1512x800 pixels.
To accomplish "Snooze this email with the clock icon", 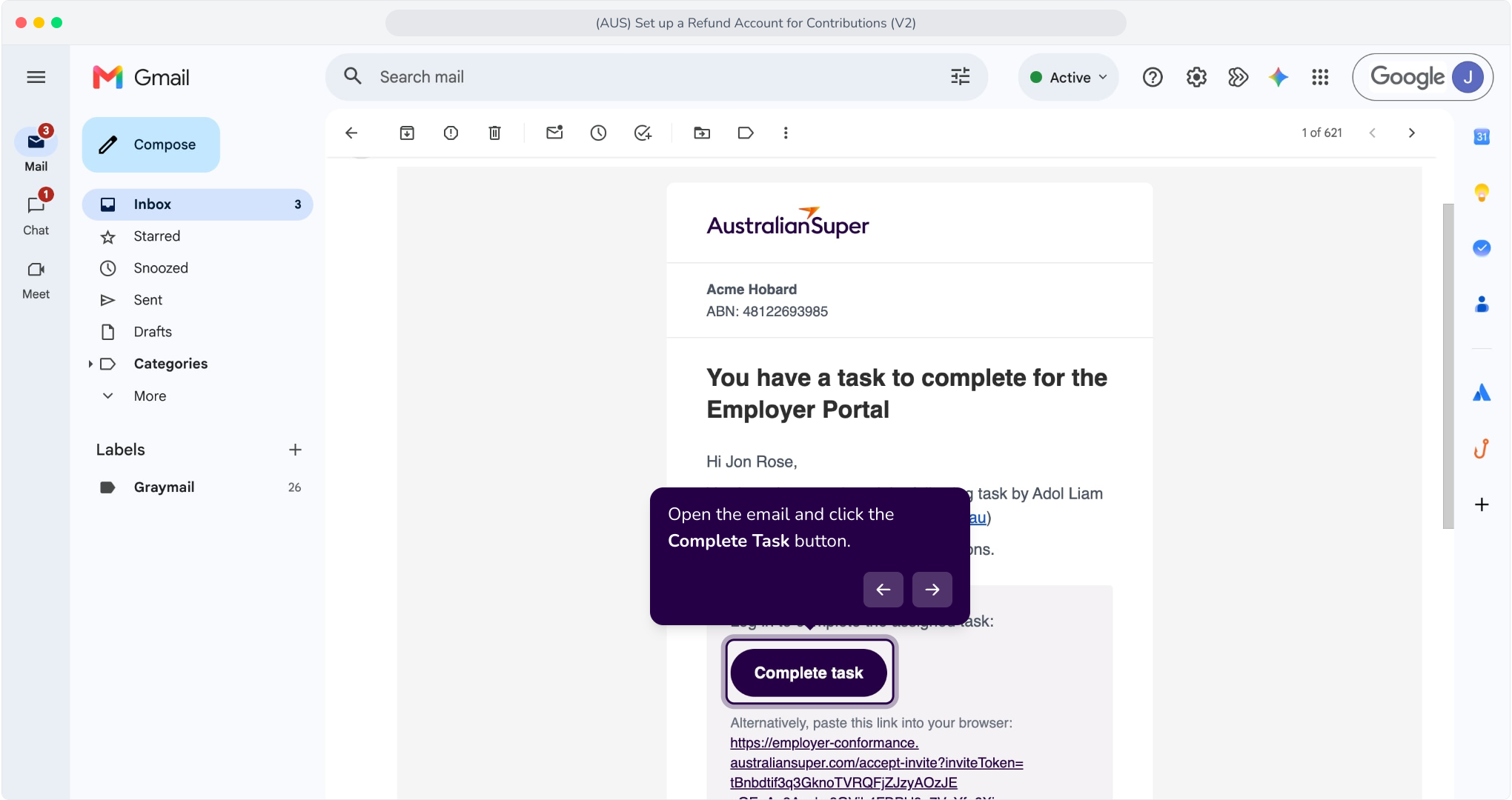I will (598, 133).
